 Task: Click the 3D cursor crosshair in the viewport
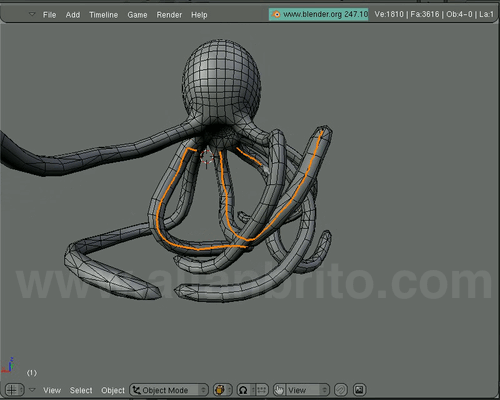pos(207,157)
